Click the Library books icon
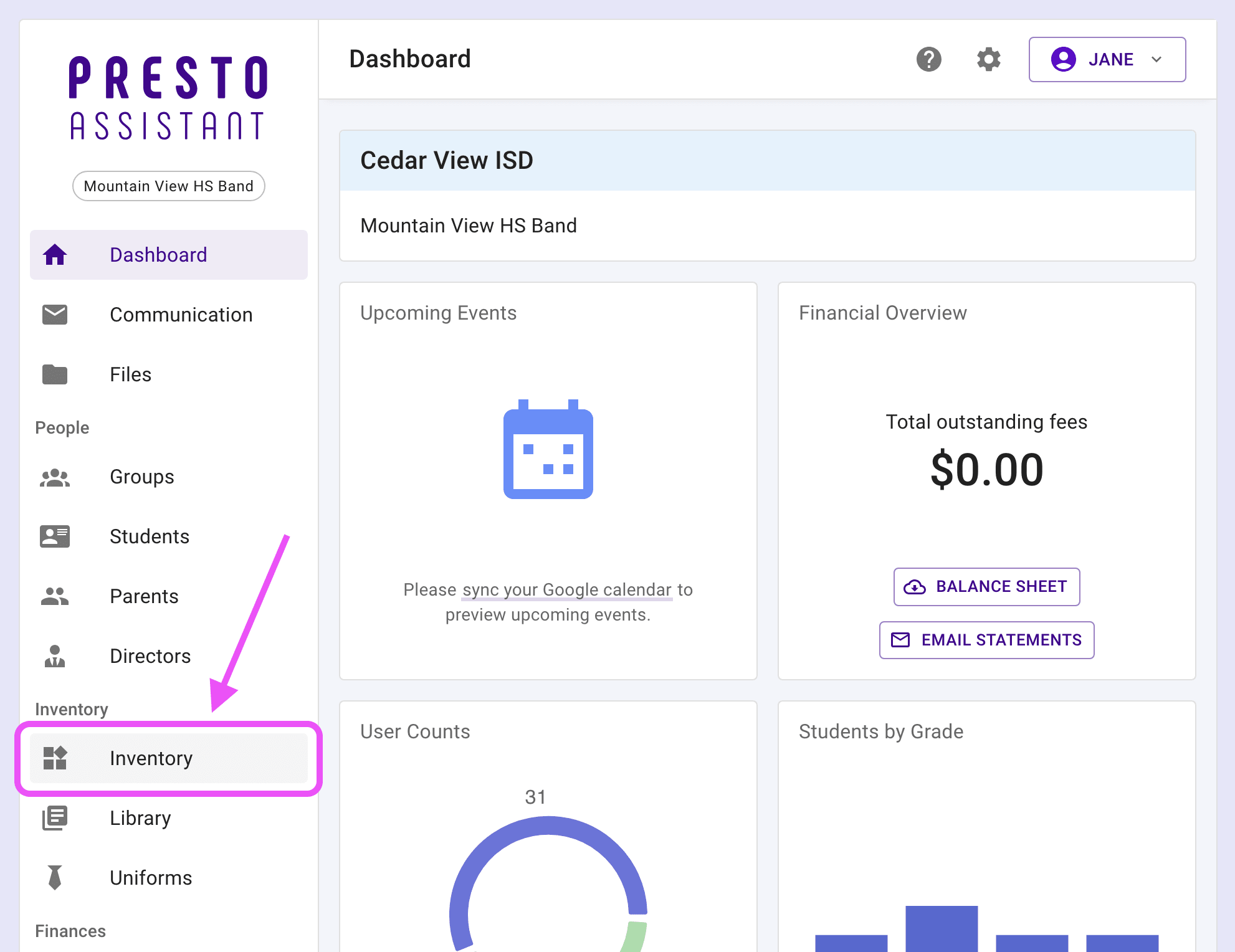The height and width of the screenshot is (952, 1235). [x=55, y=818]
